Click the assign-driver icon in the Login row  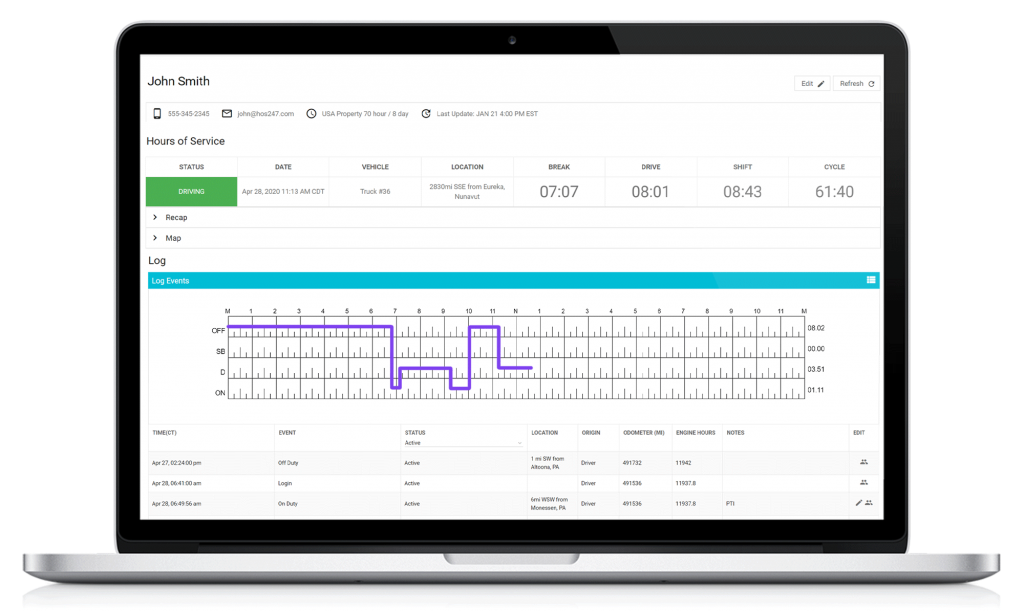tap(864, 482)
